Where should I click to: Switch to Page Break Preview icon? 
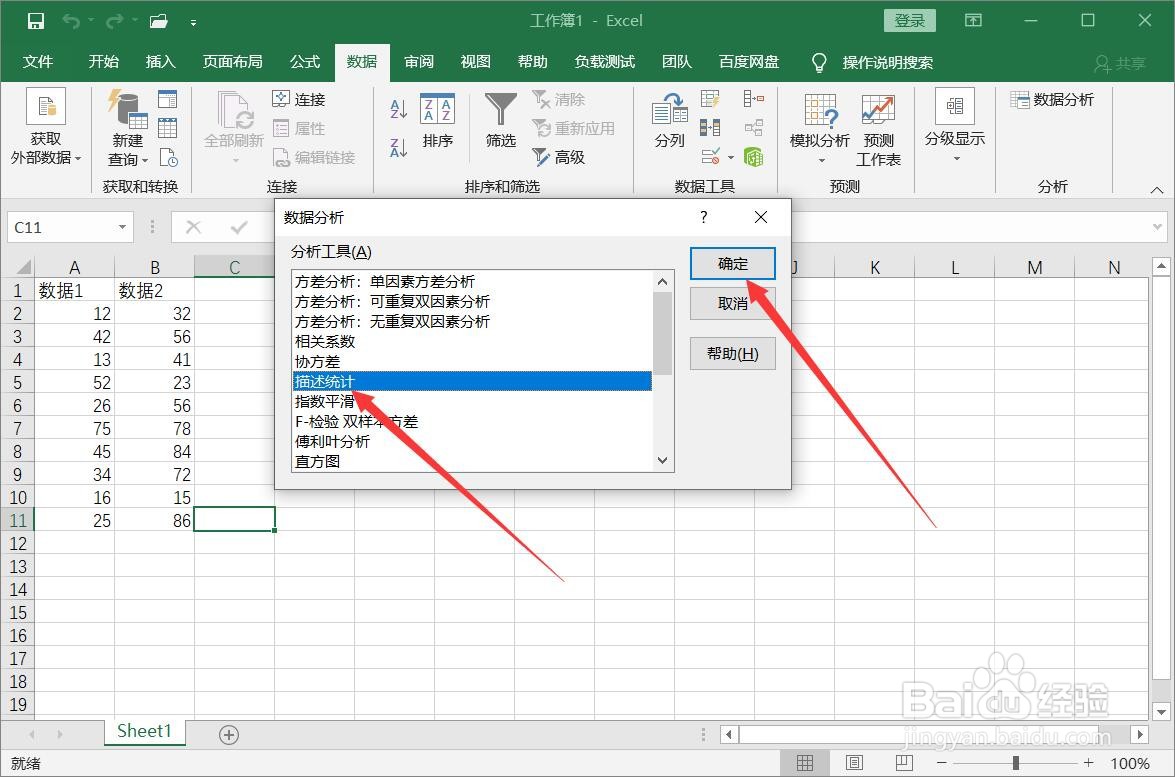coord(904,763)
